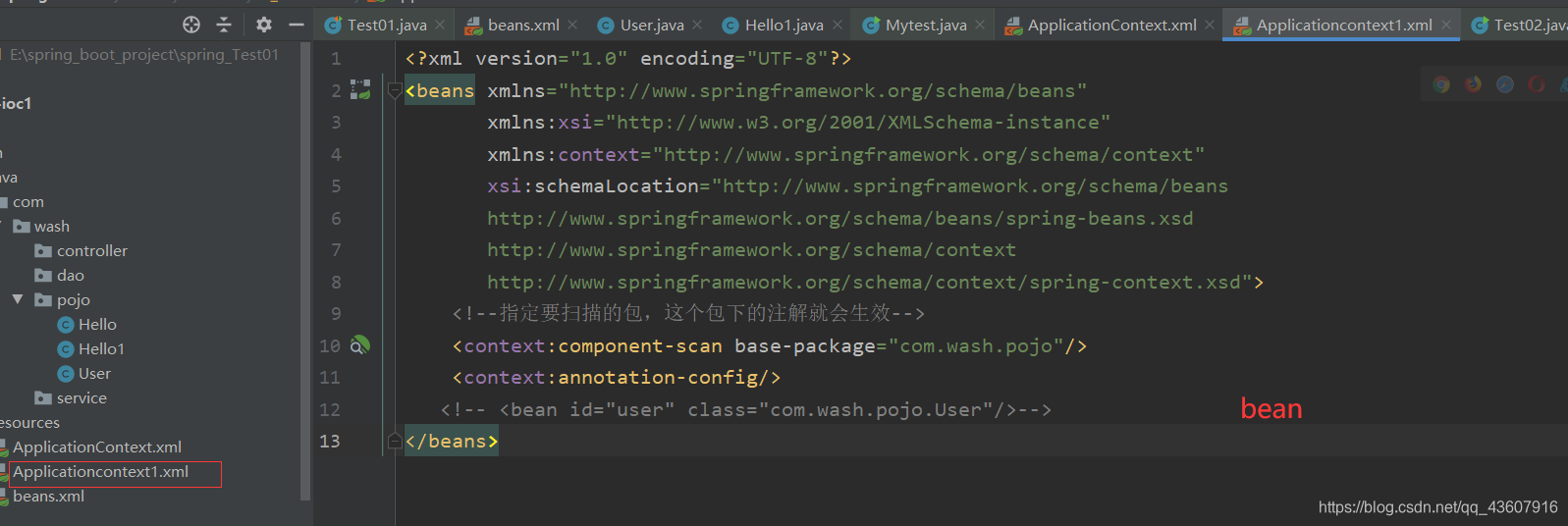Click line number 10 in gutter
The height and width of the screenshot is (526, 1568).
[x=330, y=345]
